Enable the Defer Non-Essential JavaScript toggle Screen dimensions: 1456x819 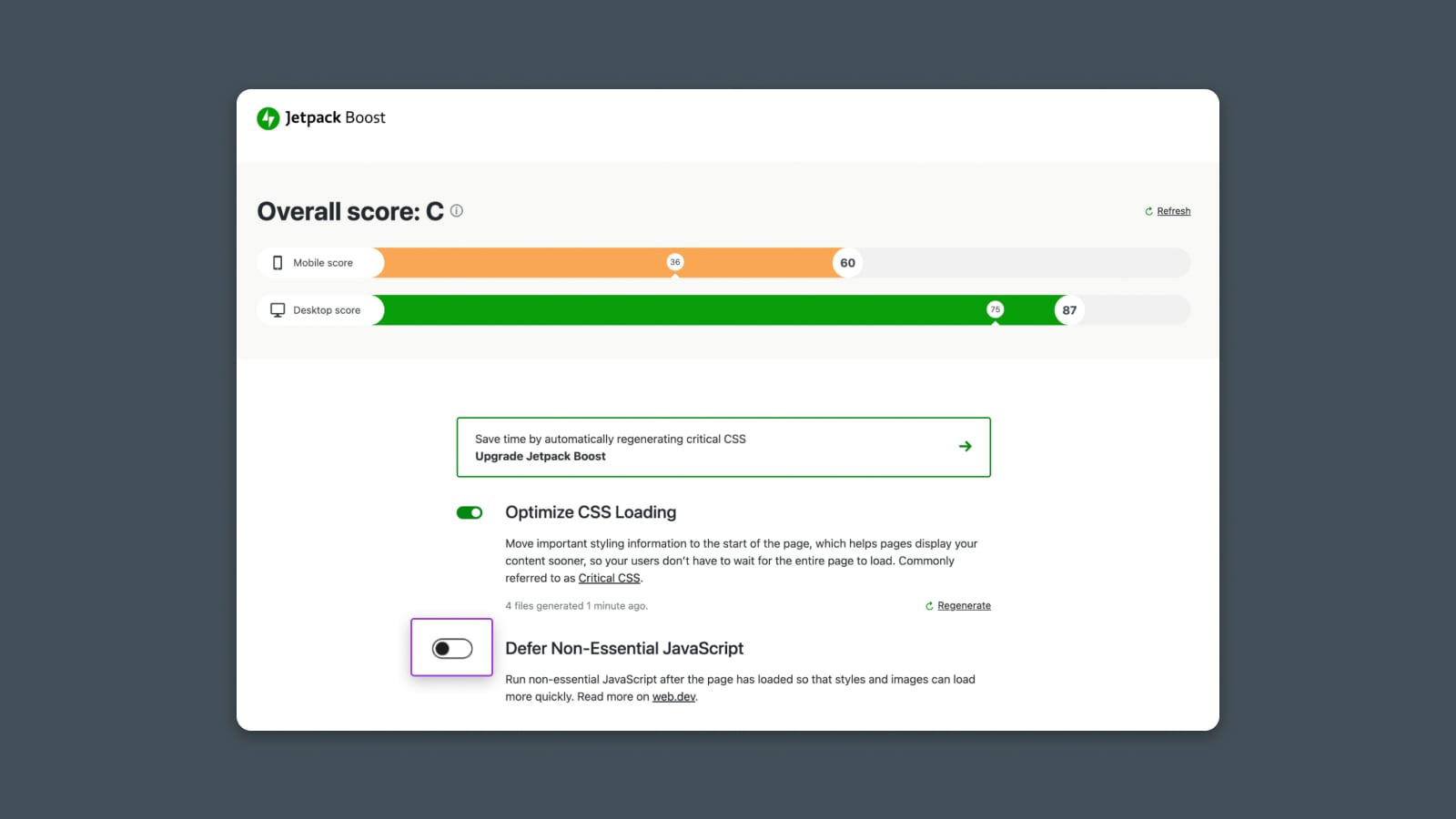[x=452, y=649]
